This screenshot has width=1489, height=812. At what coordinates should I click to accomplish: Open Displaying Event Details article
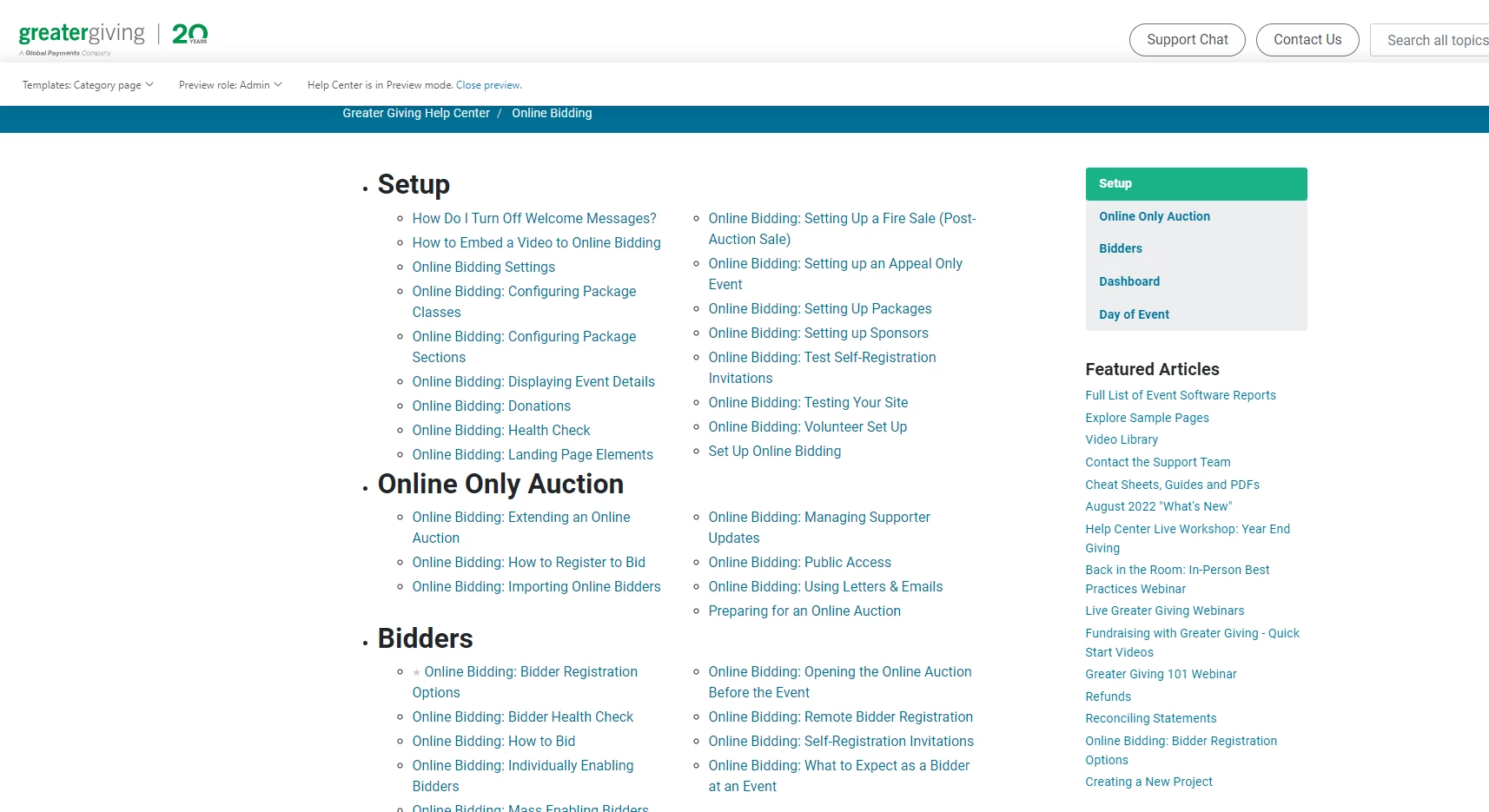click(533, 382)
